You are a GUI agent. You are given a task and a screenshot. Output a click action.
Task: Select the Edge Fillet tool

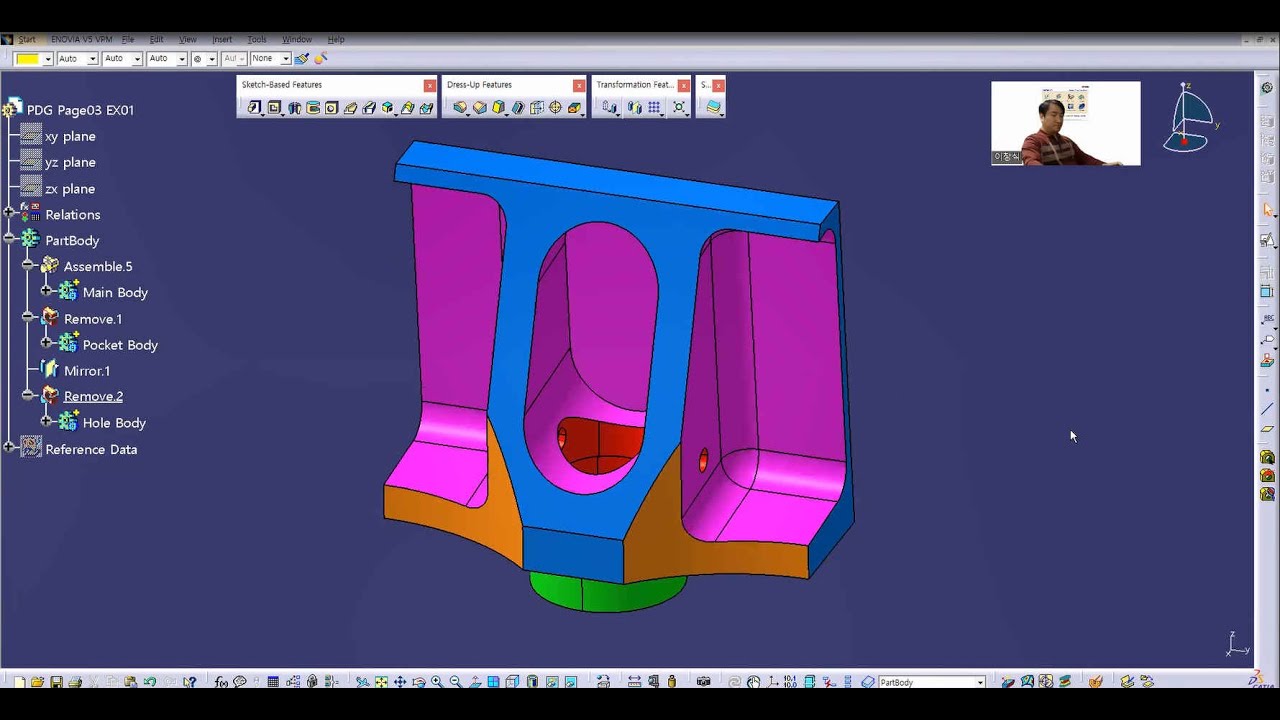pyautogui.click(x=460, y=108)
